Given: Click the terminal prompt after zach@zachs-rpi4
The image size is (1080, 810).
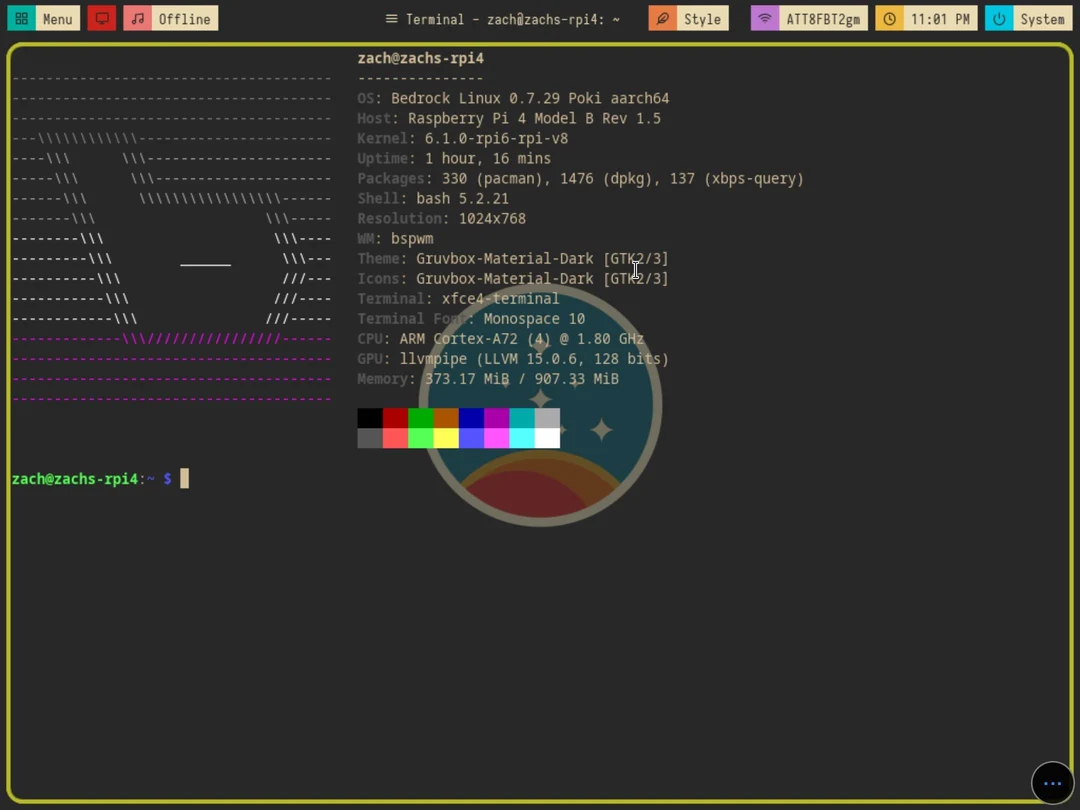Looking at the screenshot, I should (x=183, y=478).
